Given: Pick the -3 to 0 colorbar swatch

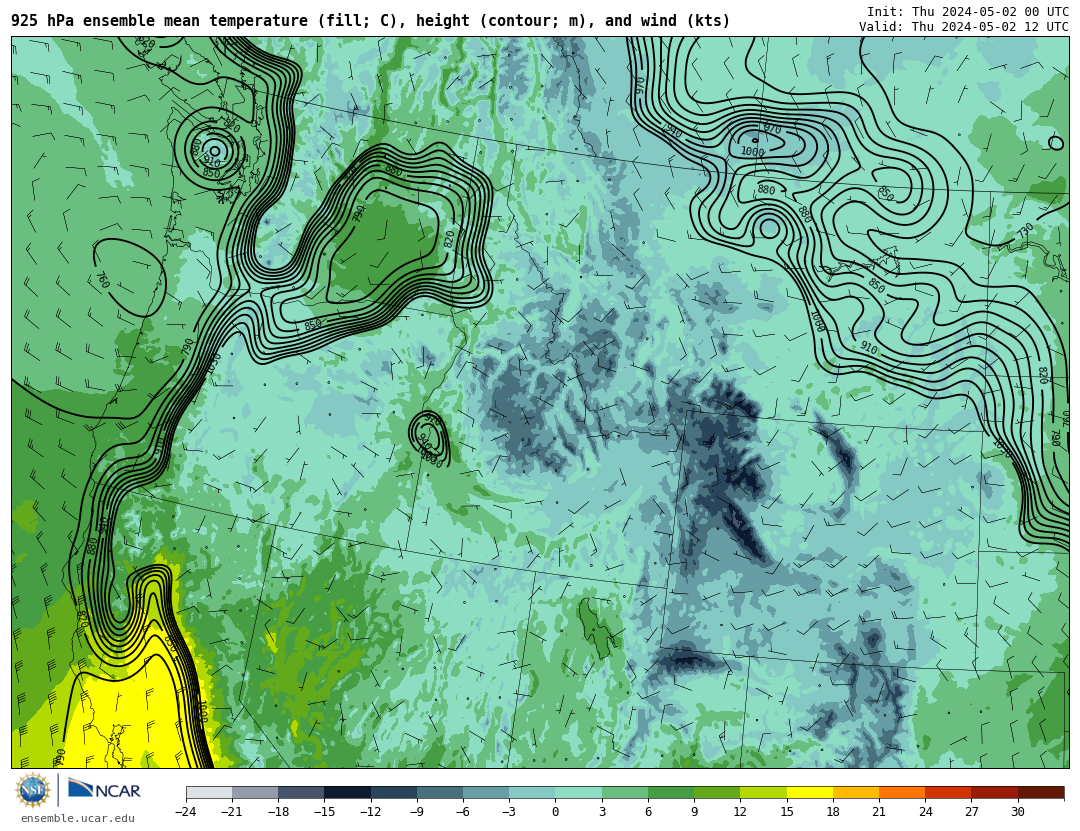Looking at the screenshot, I should 532,793.
